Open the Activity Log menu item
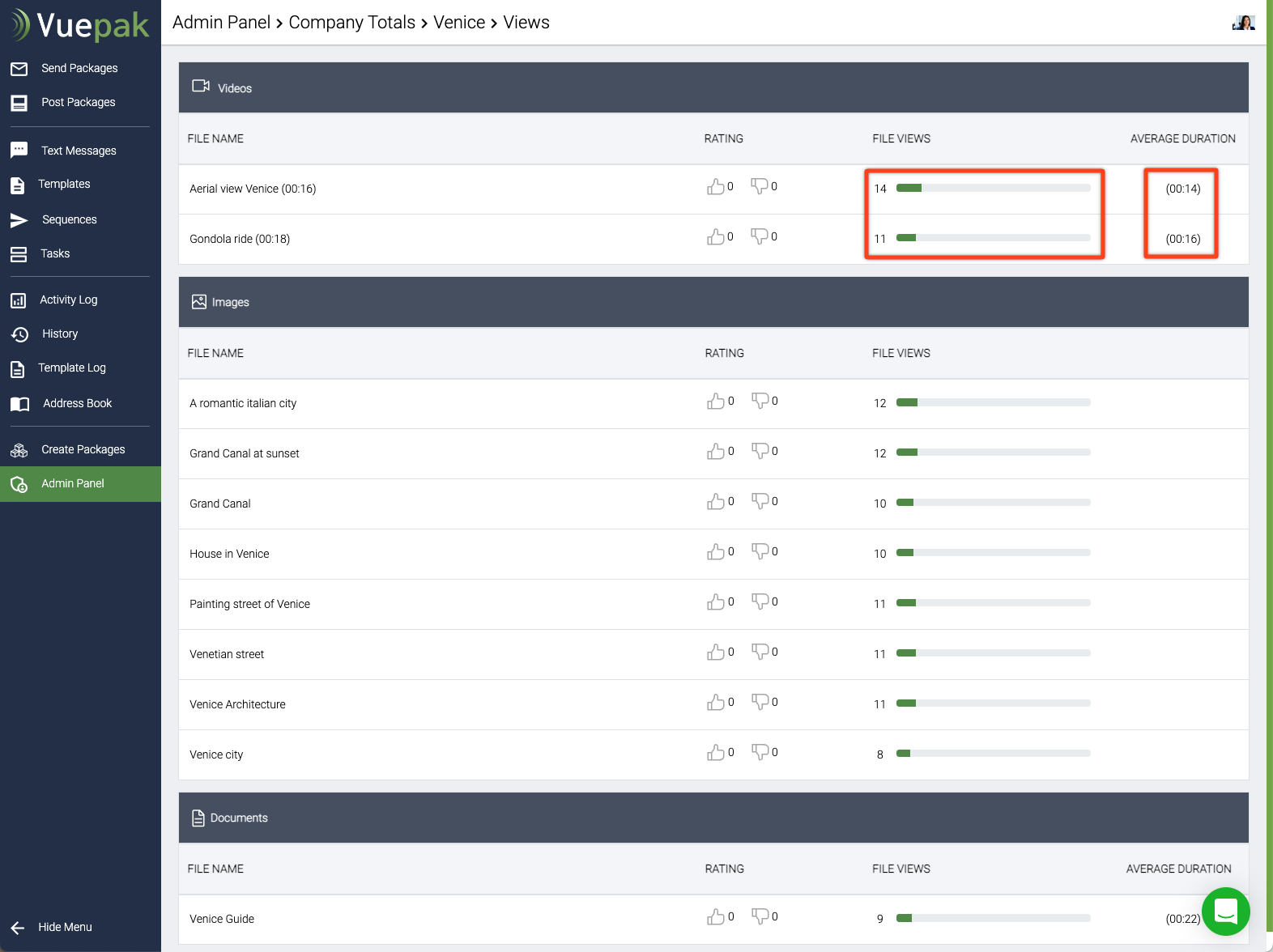Image resolution: width=1273 pixels, height=952 pixels. point(68,300)
